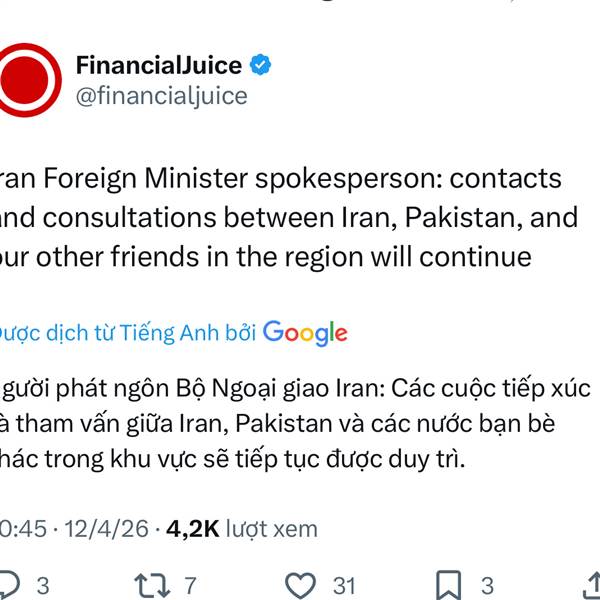View the 4,2K lượt xem count
This screenshot has width=600, height=600.
point(242,529)
